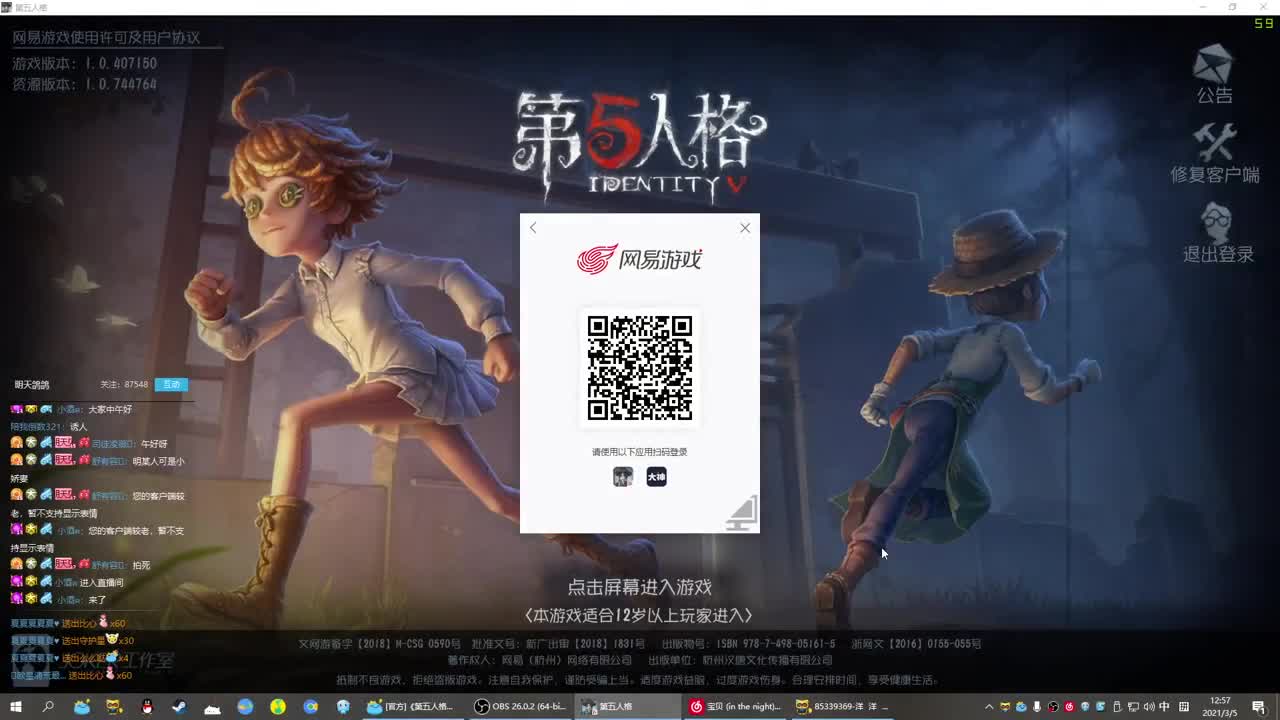Image resolution: width=1280 pixels, height=720 pixels.
Task: Open 网易游戏使用许可及用户协议 link
Action: (106, 38)
